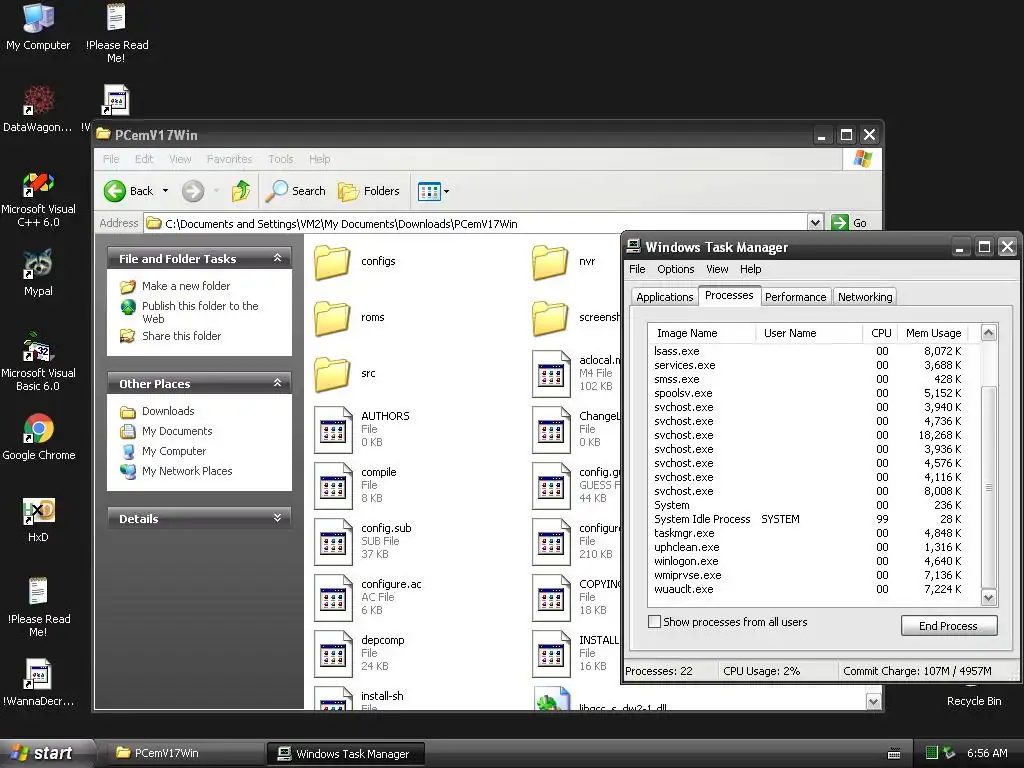1024x768 pixels.
Task: Click Make a new folder link
Action: [x=186, y=286]
